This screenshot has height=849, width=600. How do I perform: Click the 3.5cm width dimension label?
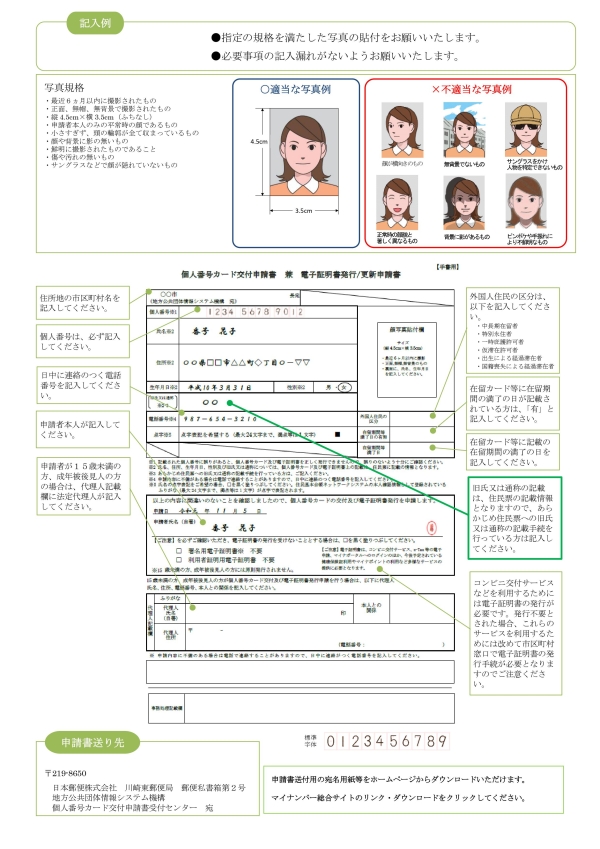coord(303,211)
